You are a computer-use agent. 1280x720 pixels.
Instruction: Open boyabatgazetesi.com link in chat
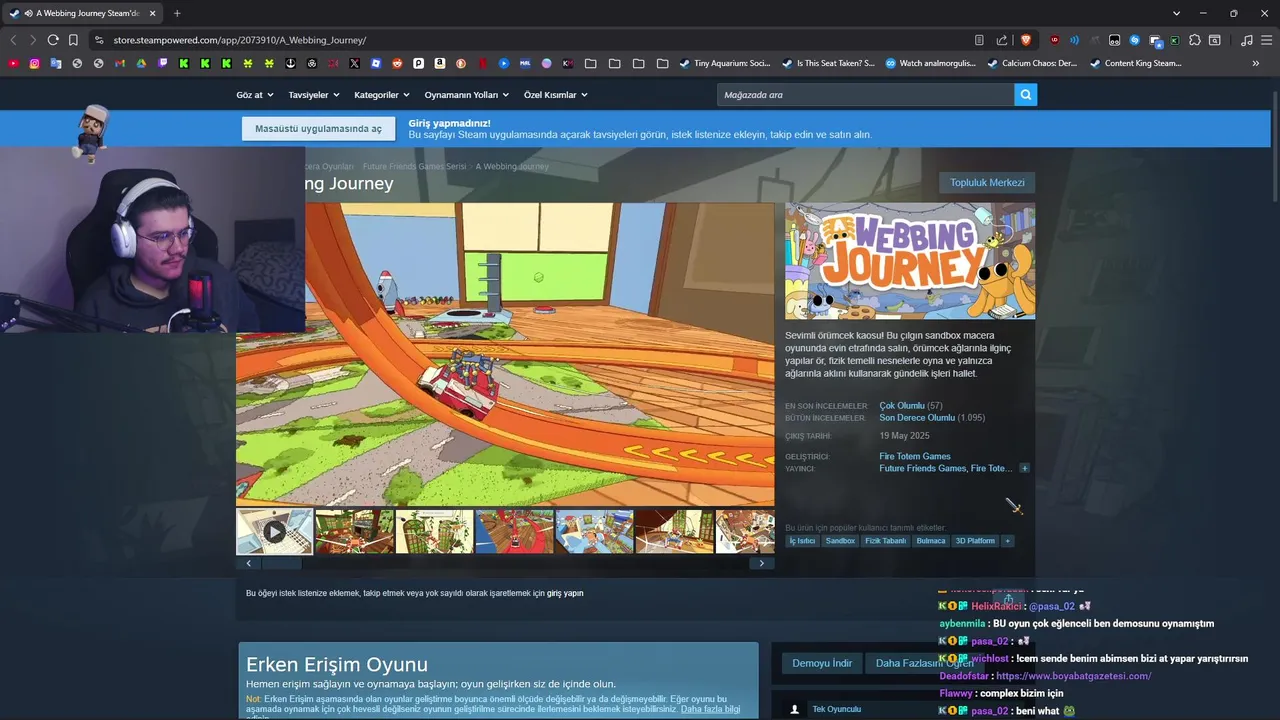click(x=1073, y=676)
